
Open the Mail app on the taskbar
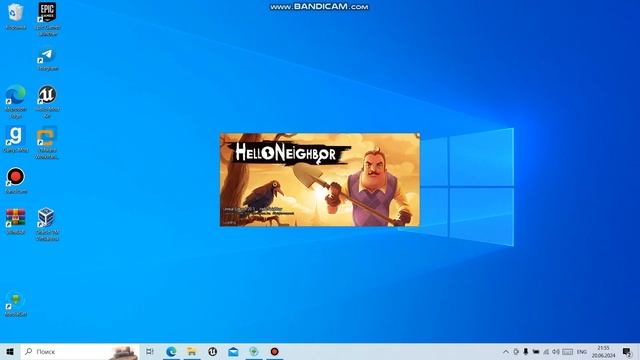[x=233, y=351]
